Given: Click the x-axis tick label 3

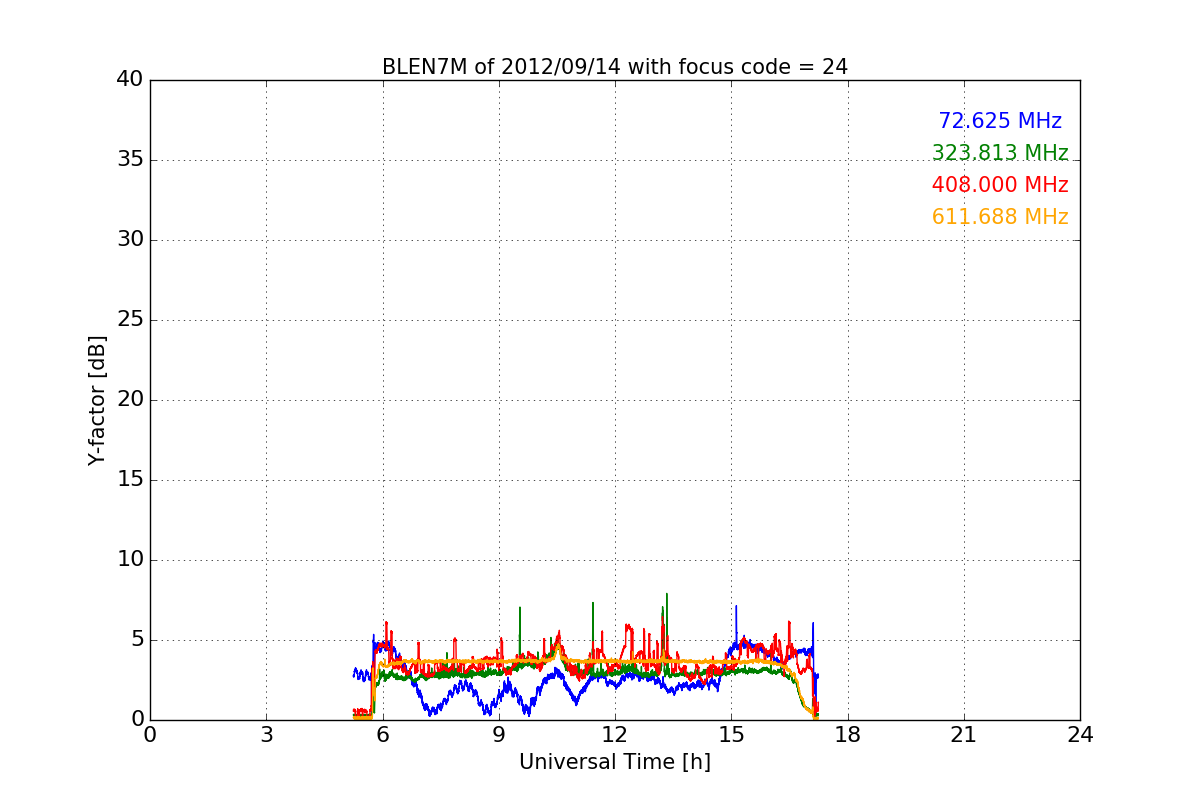Looking at the screenshot, I should [x=266, y=735].
